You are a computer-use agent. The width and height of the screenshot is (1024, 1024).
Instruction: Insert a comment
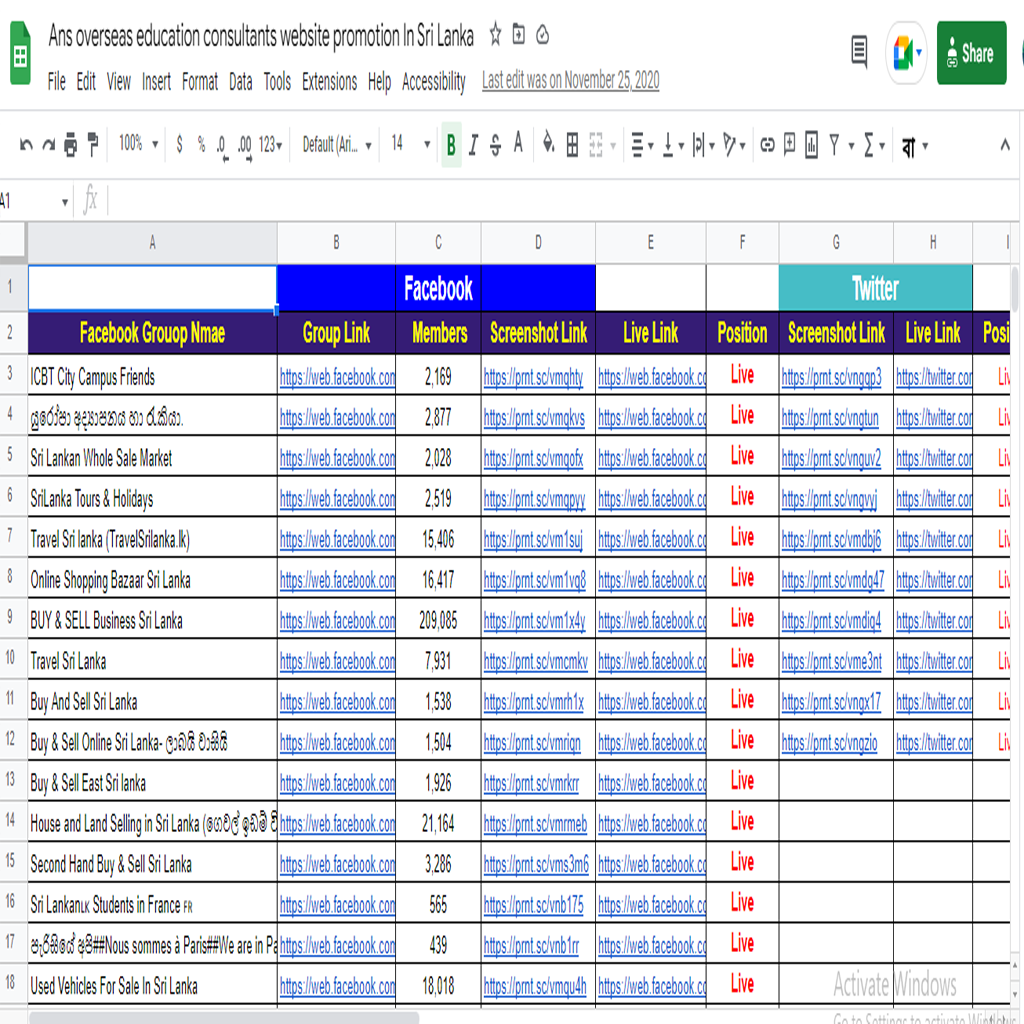pos(790,143)
